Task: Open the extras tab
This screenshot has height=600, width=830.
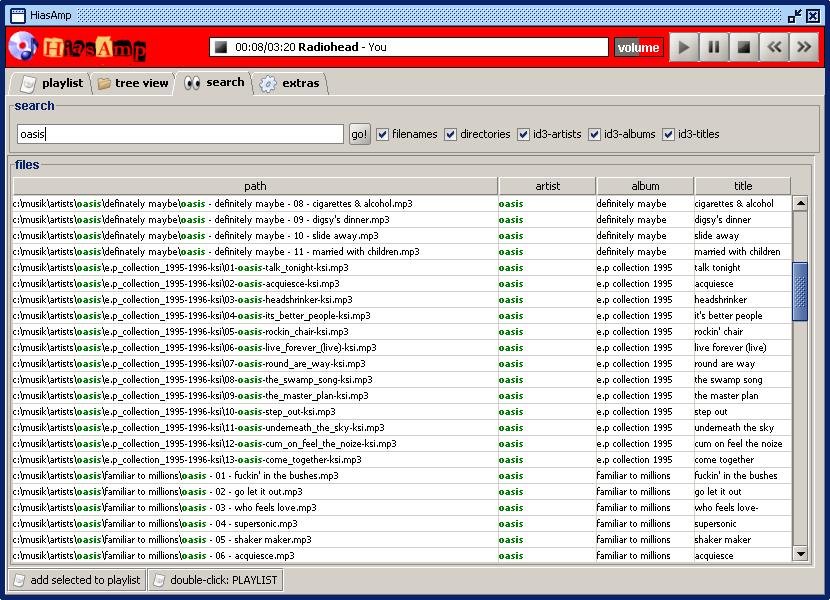Action: [290, 83]
